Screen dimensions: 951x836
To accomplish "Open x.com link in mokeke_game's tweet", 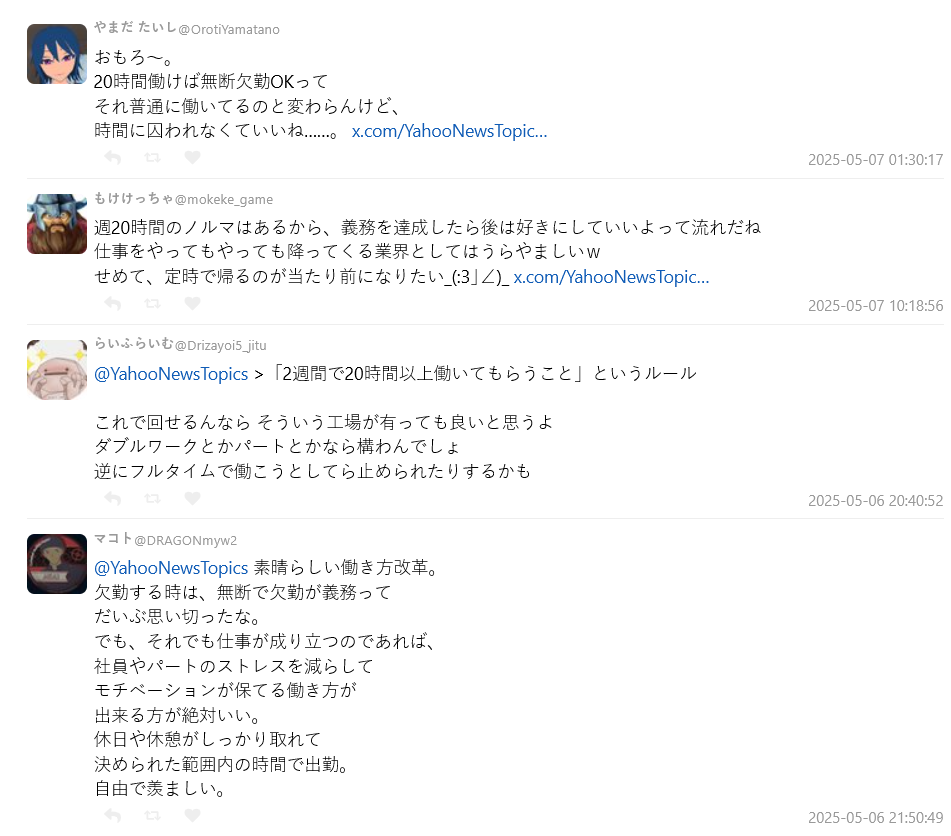I will 611,277.
